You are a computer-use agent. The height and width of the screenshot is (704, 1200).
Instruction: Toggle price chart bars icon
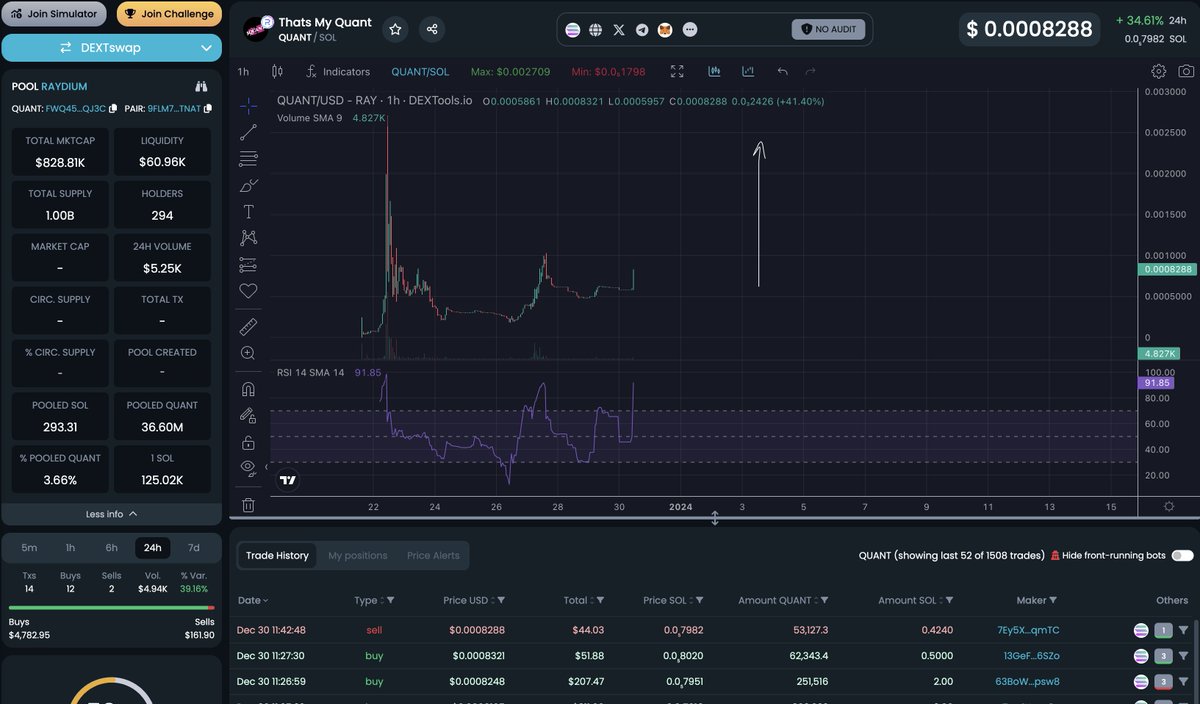[714, 71]
